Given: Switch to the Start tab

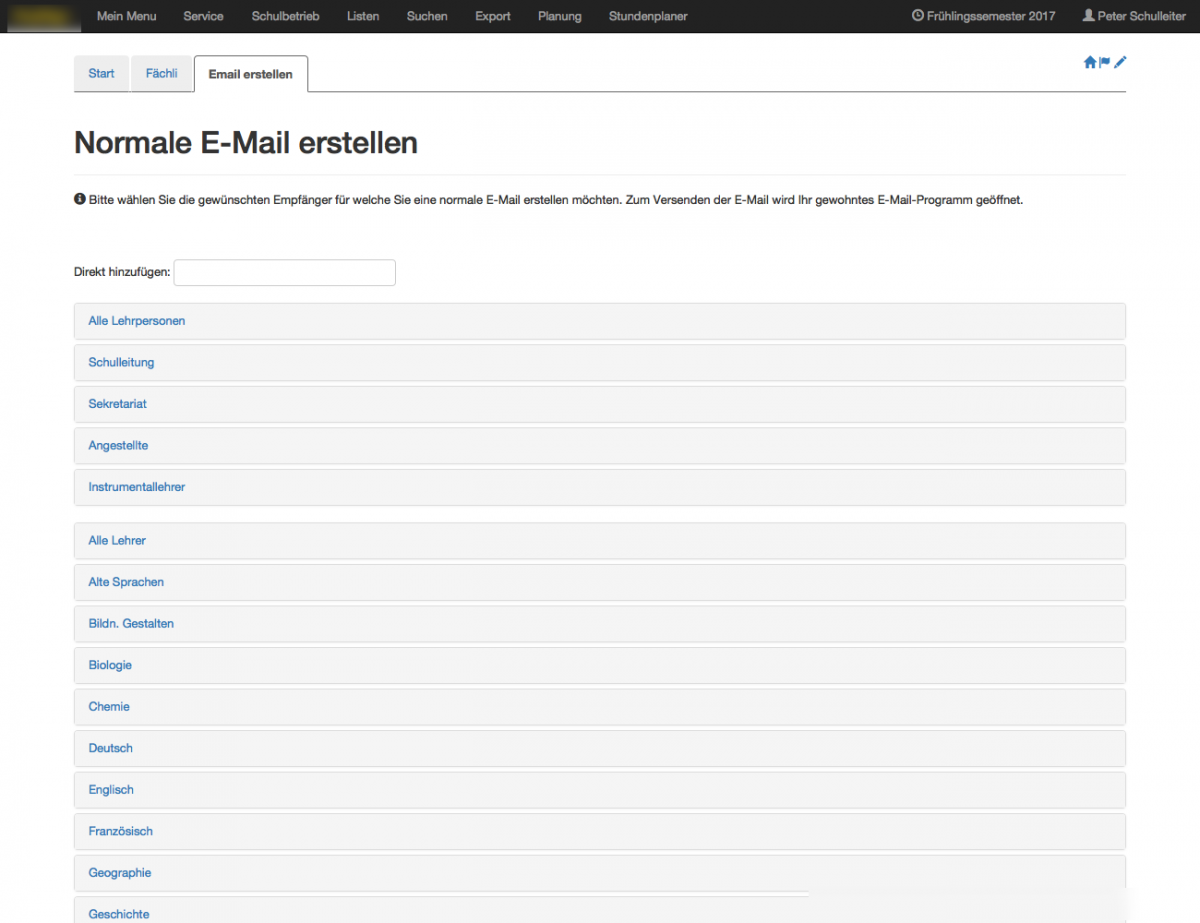Looking at the screenshot, I should (101, 74).
